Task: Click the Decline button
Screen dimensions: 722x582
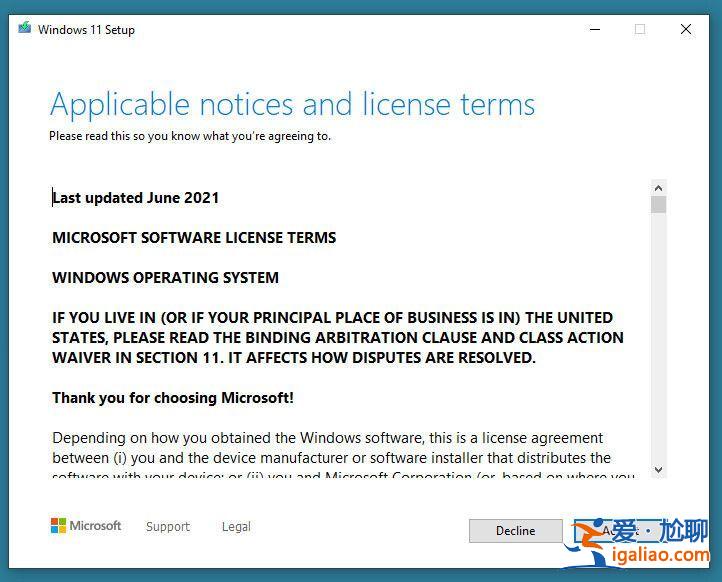Action: 515,531
